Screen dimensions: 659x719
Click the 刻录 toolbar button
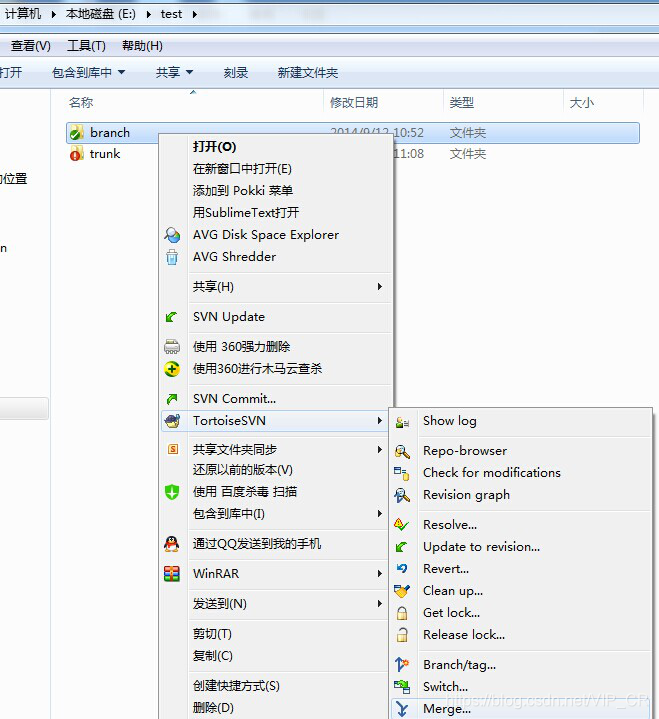pos(236,72)
